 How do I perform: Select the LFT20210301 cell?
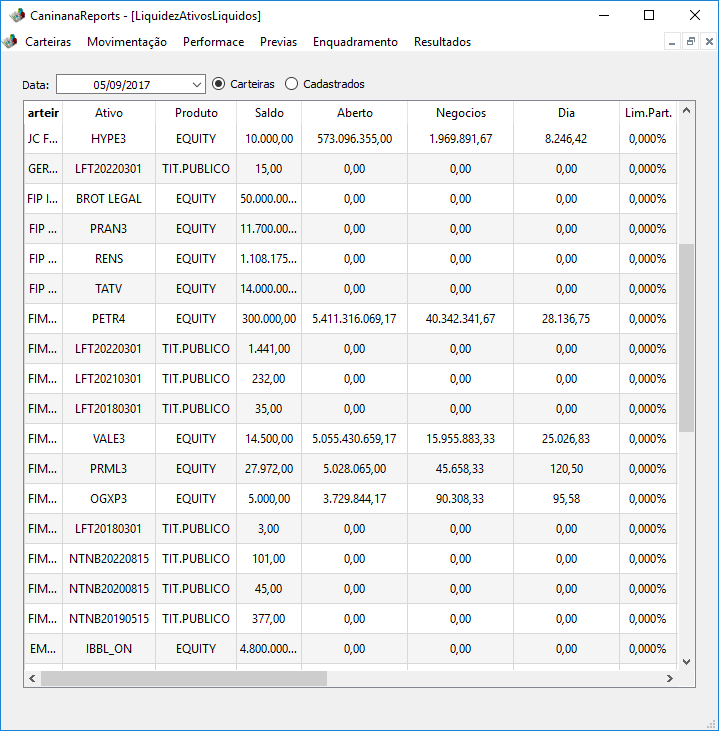pos(109,379)
